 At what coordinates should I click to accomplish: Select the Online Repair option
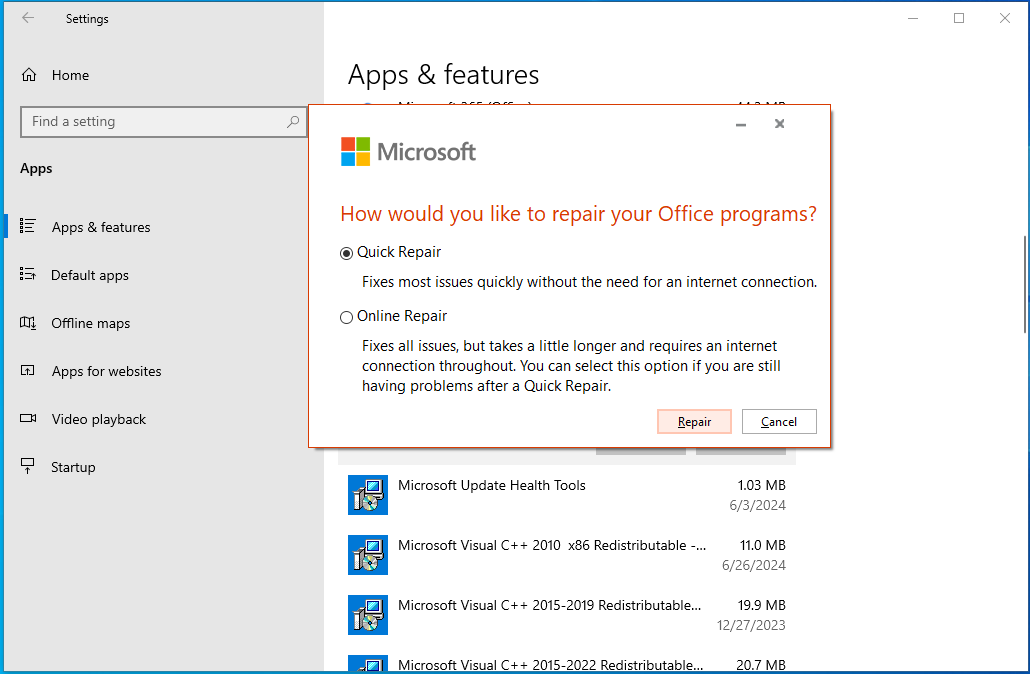point(346,317)
